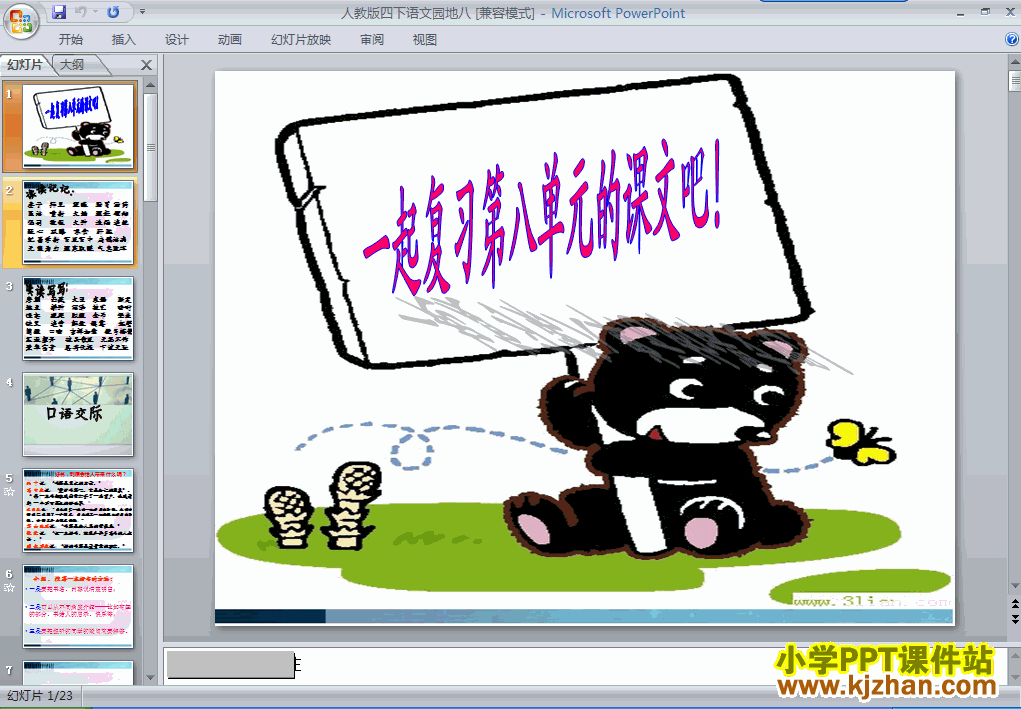1021x709 pixels.
Task: Switch to the 大纲 outline pane tab
Action: pos(73,64)
